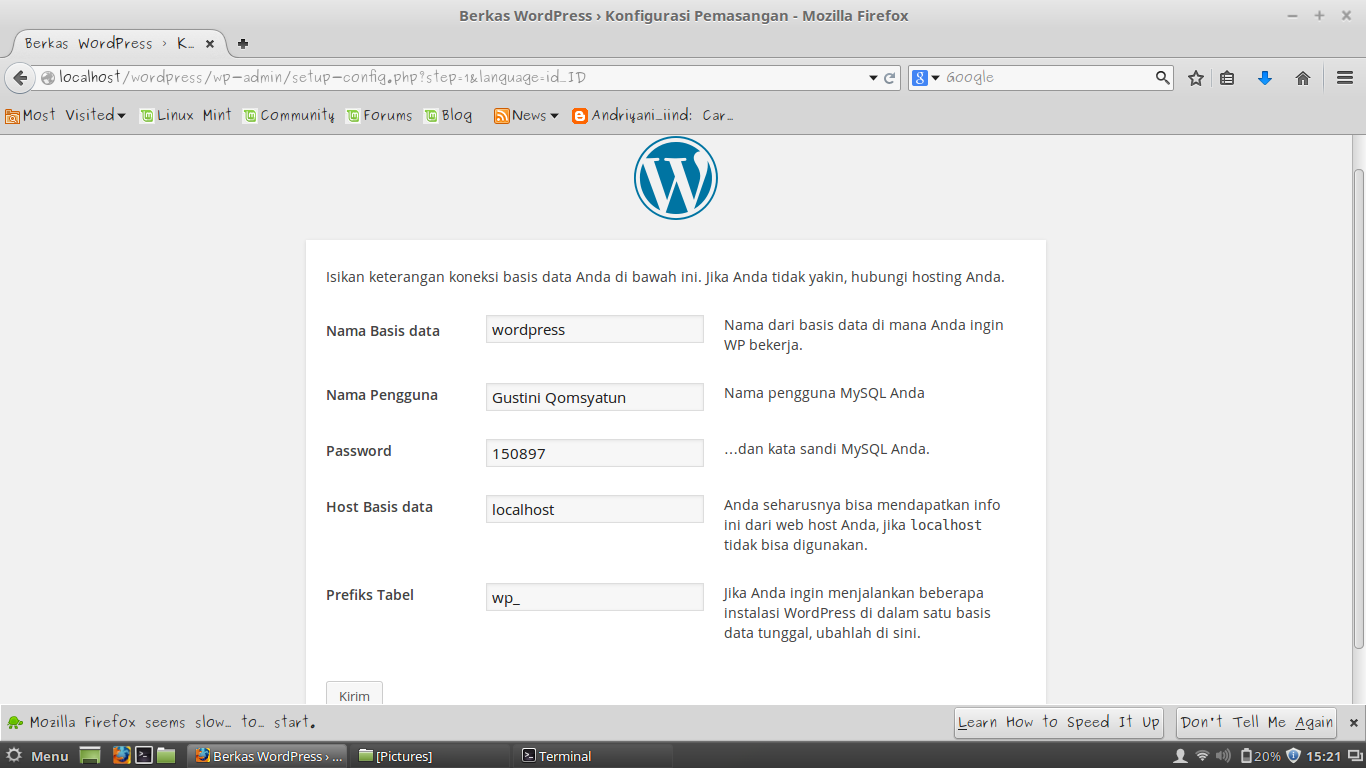Click the search magnifier icon
The image size is (1366, 768).
click(1162, 78)
